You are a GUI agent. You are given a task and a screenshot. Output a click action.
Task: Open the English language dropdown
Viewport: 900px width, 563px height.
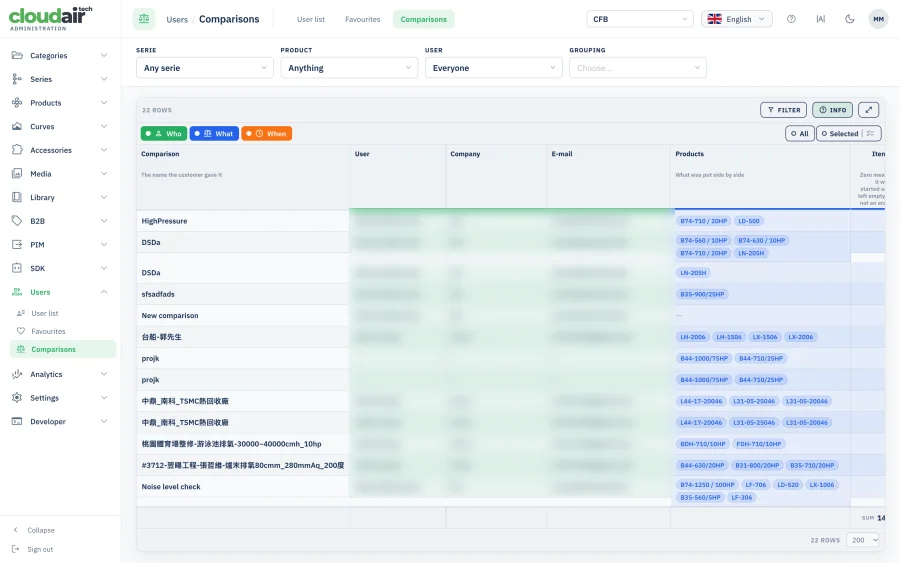point(737,19)
